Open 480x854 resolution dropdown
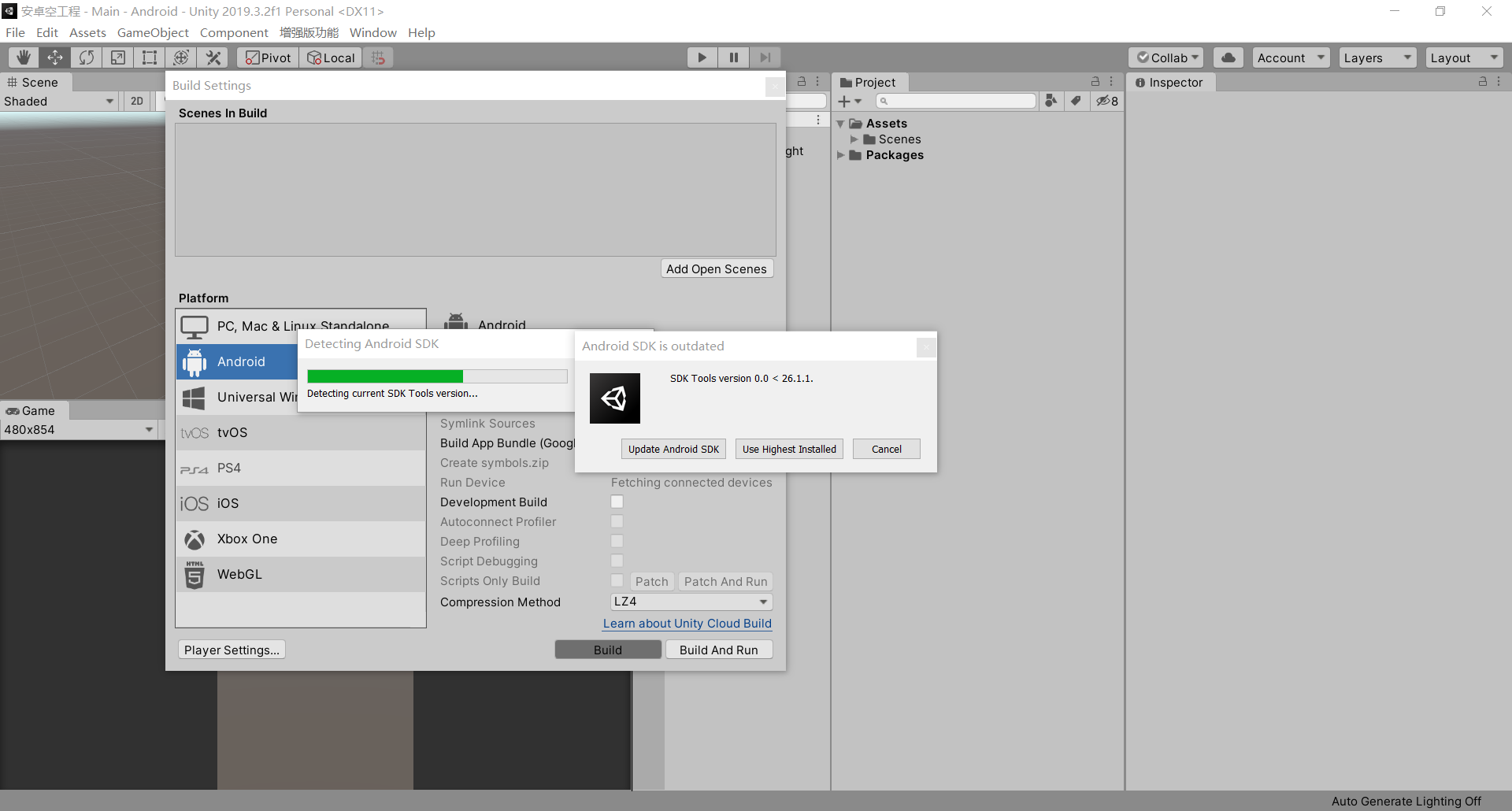1512x811 pixels. pos(79,429)
